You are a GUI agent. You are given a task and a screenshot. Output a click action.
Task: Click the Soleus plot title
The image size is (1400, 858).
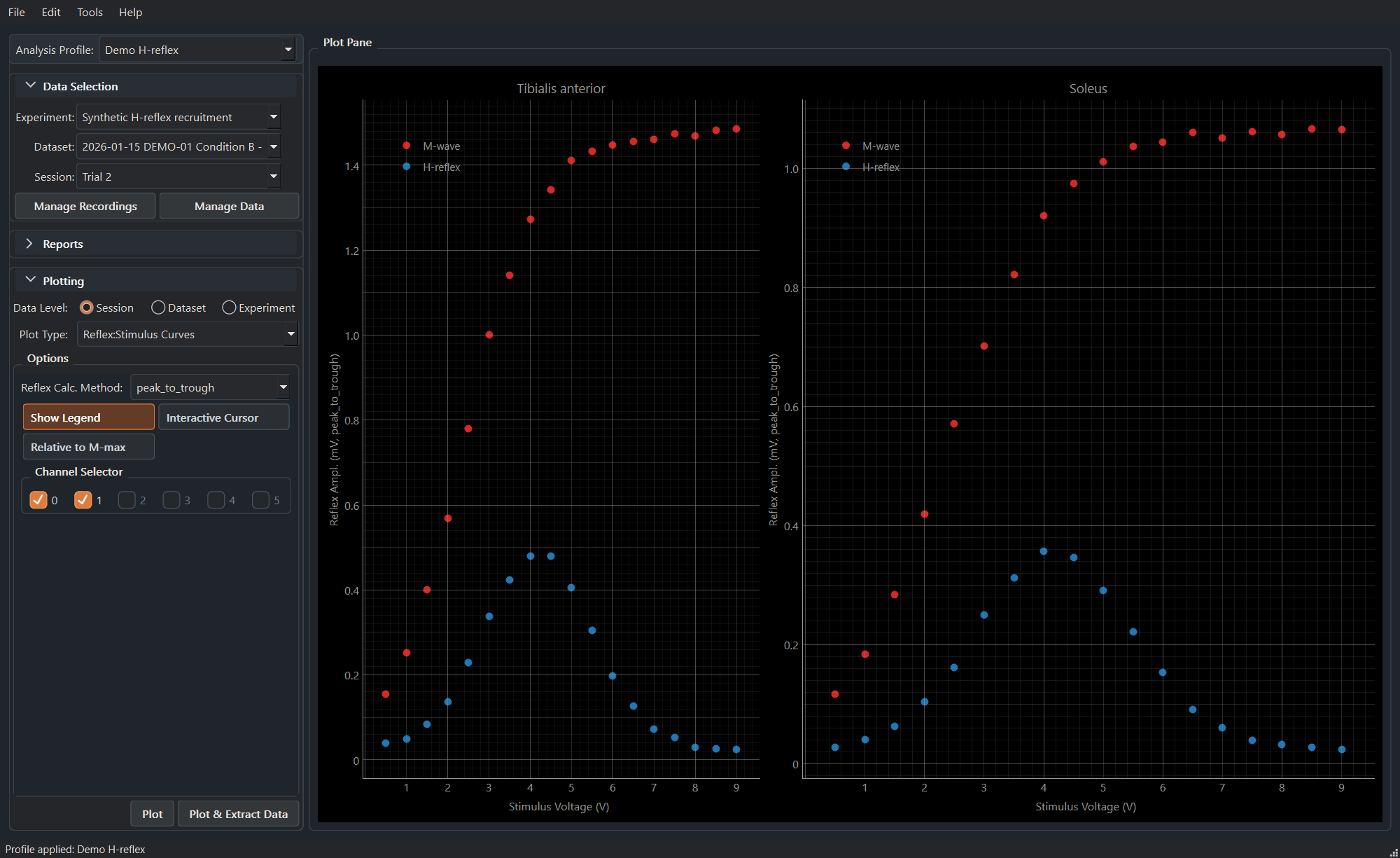pos(1088,88)
